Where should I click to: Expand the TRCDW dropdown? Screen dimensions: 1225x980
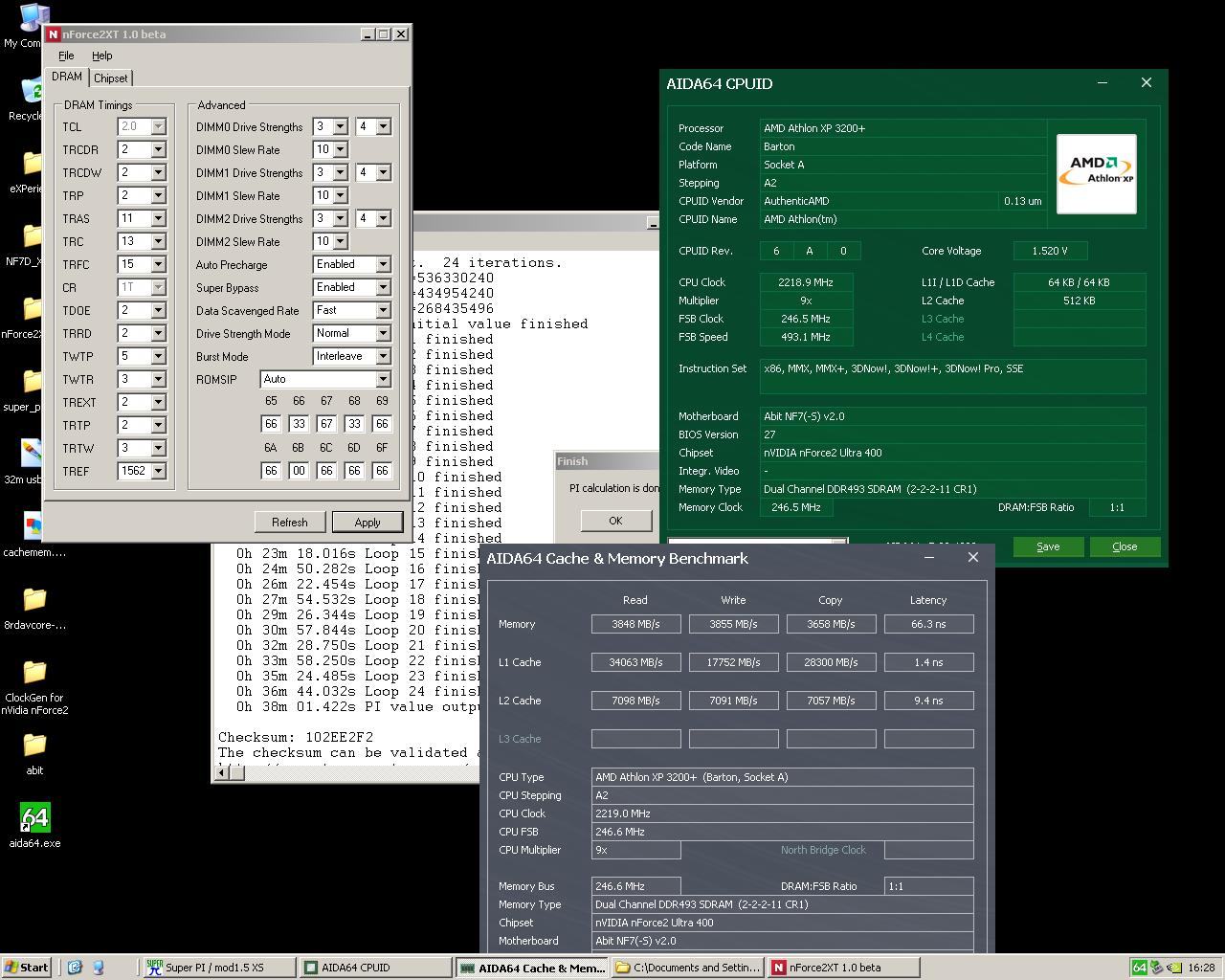pyautogui.click(x=158, y=172)
